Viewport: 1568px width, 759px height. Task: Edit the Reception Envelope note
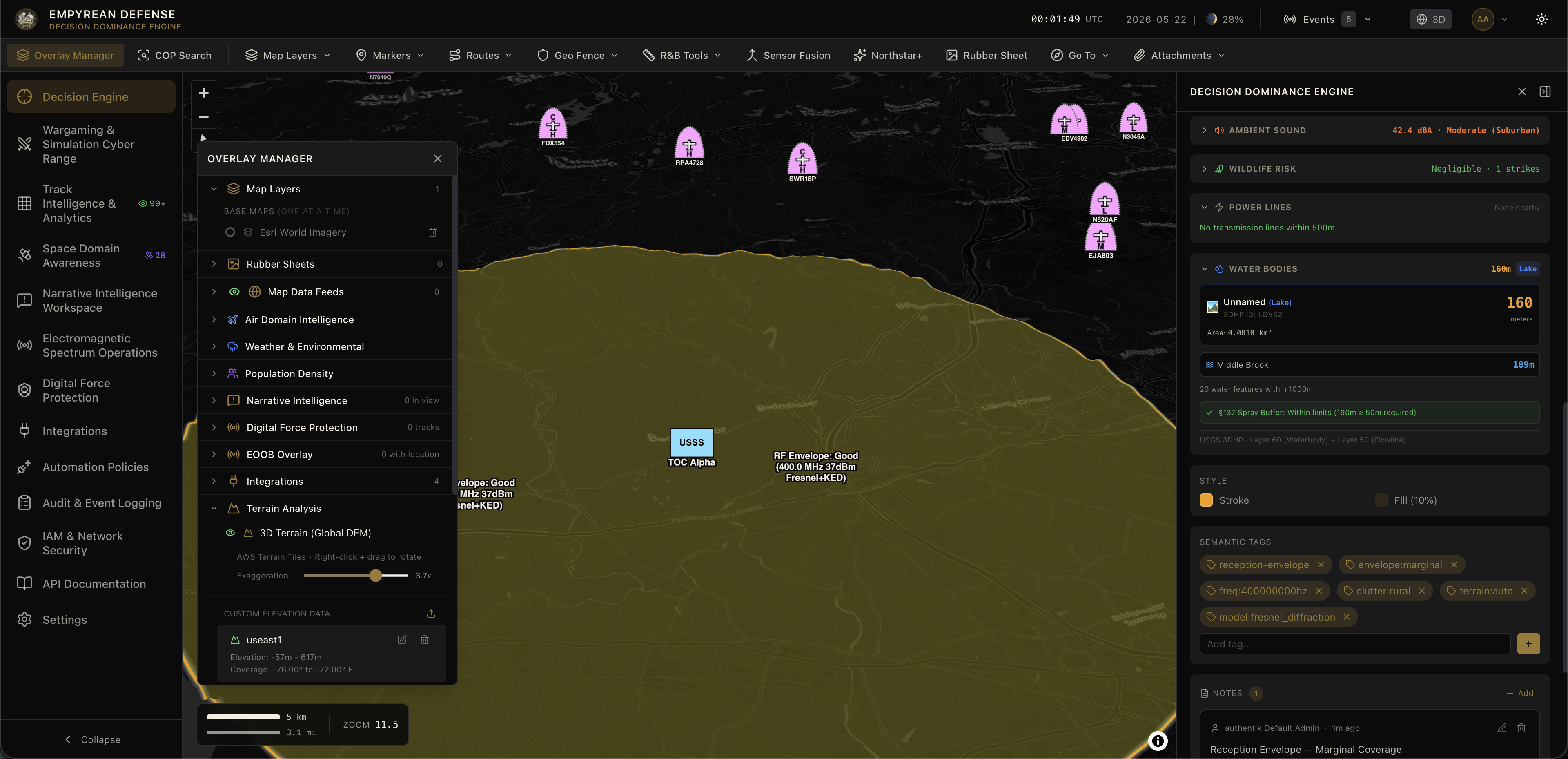point(1502,728)
